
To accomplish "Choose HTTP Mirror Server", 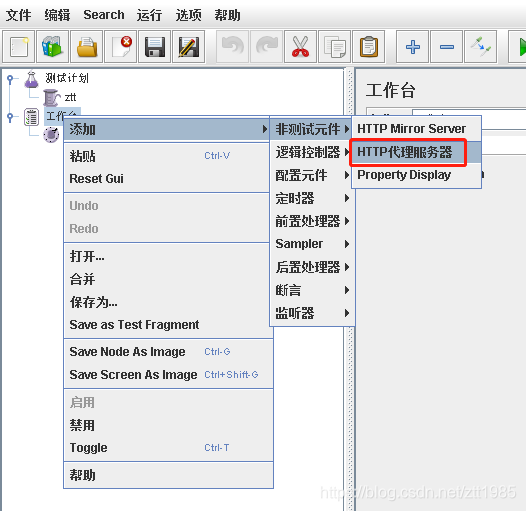I will click(x=416, y=129).
